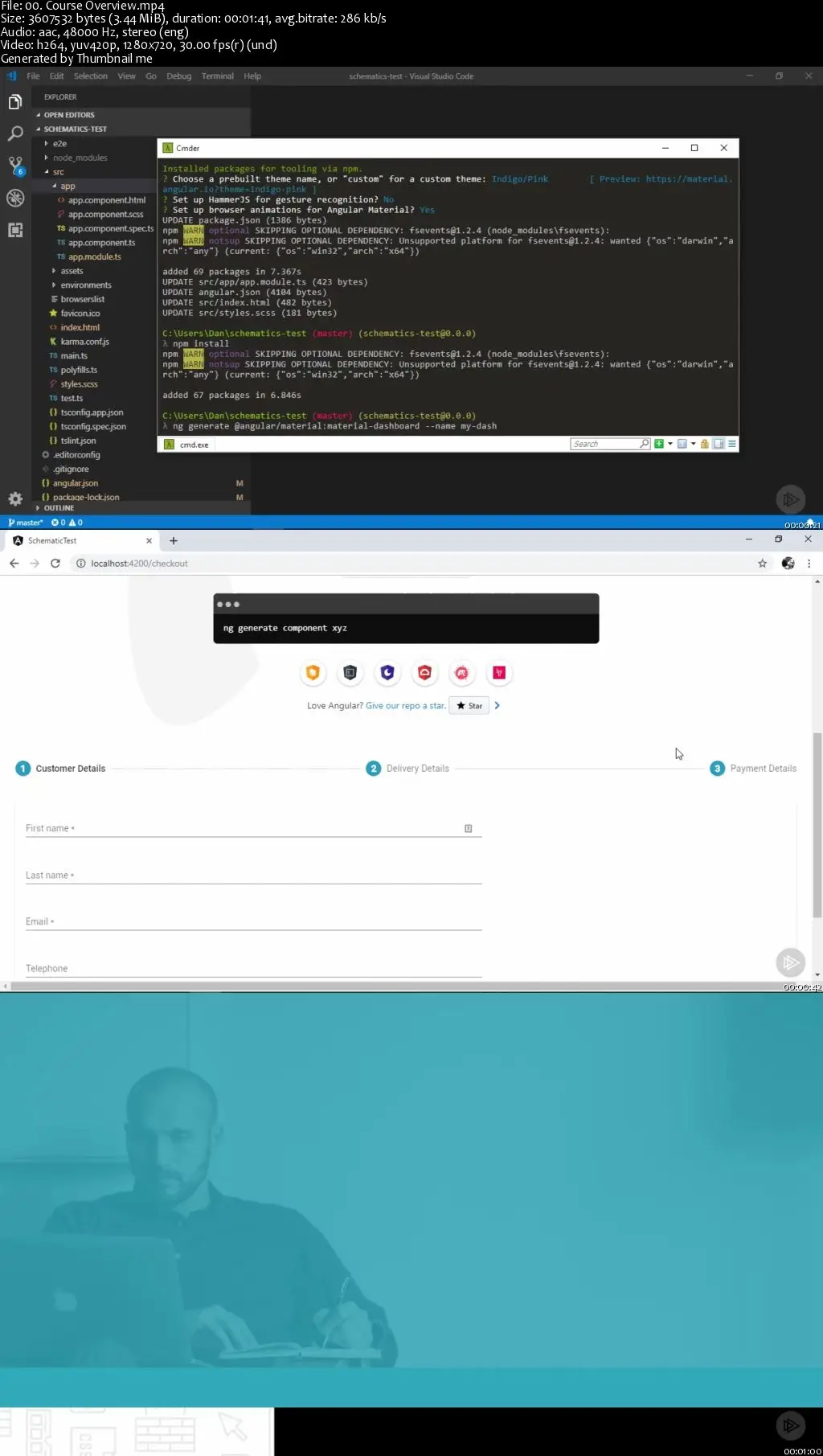Click errors and warnings count in status bar
This screenshot has height=1456, width=823.
67,523
